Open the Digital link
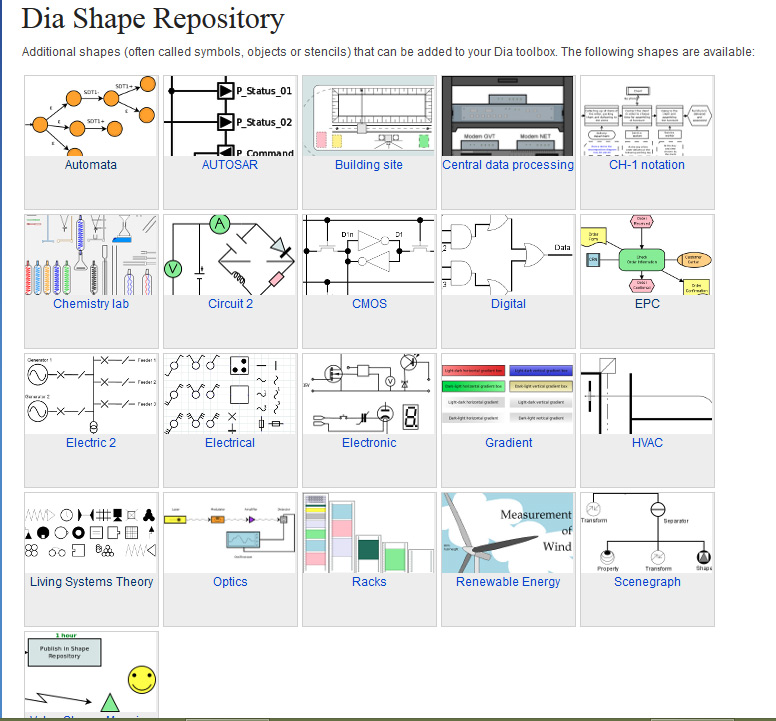This screenshot has width=776, height=721. pyautogui.click(x=508, y=304)
